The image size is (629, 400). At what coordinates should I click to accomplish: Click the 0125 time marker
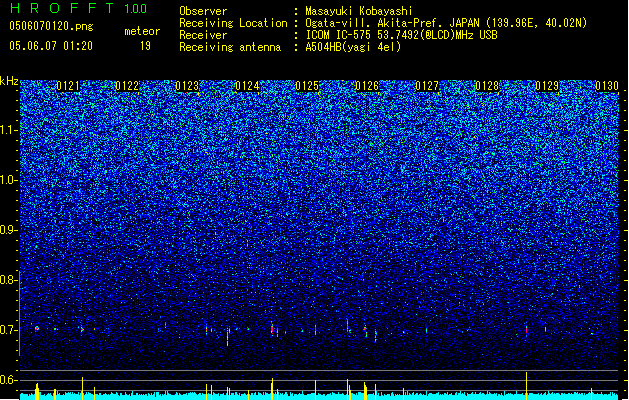click(307, 86)
